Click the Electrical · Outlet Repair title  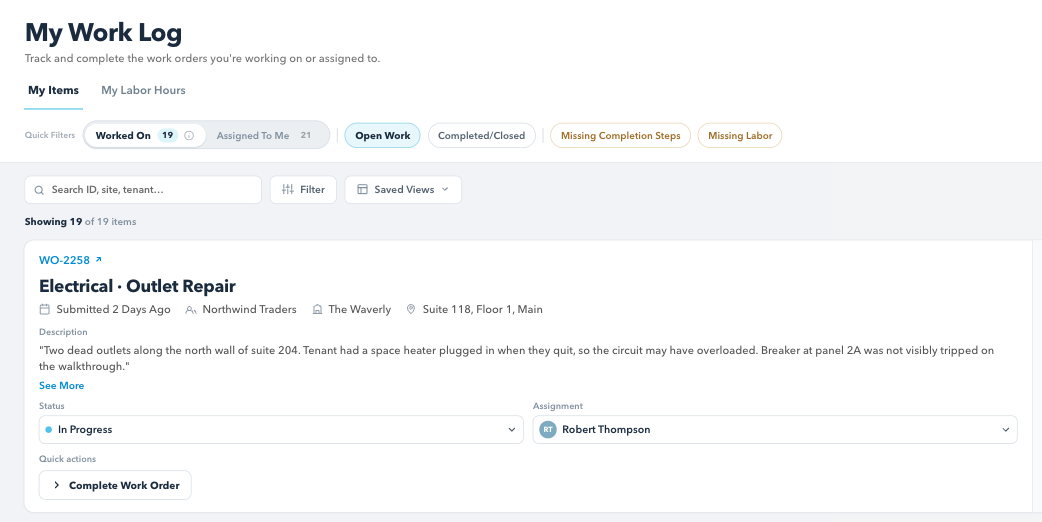(138, 286)
